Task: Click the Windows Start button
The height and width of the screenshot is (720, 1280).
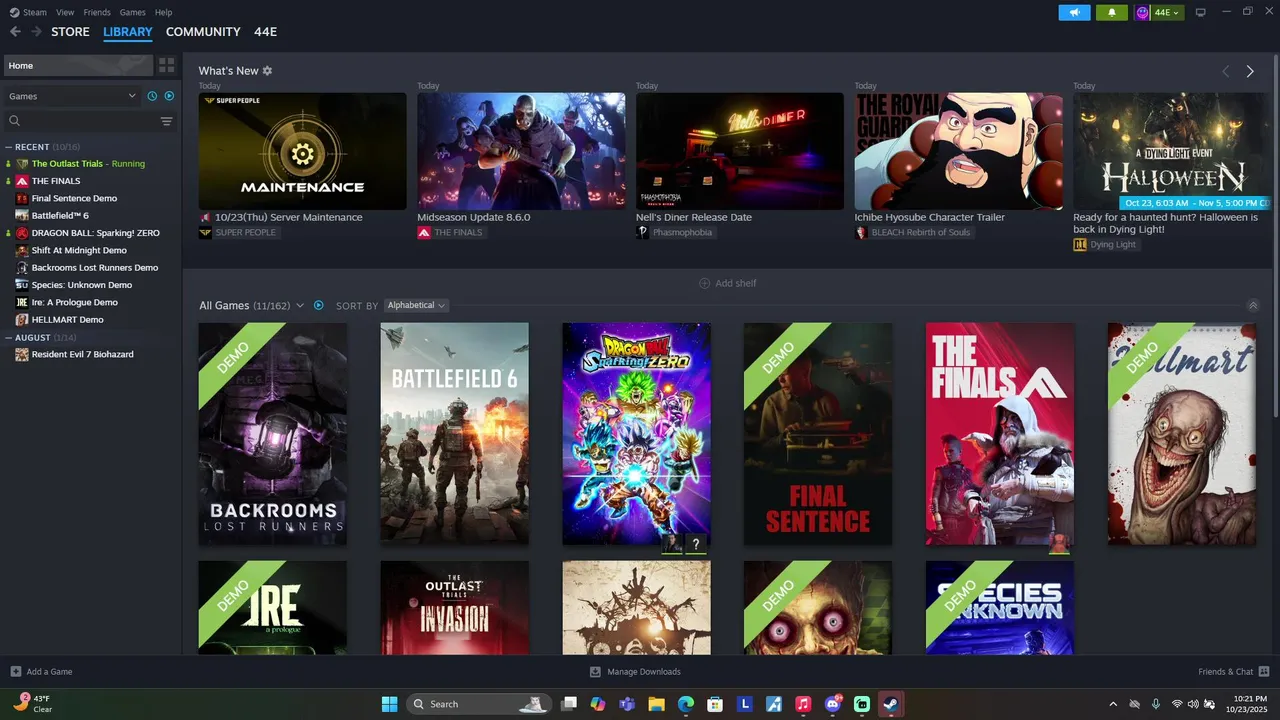Action: [389, 704]
